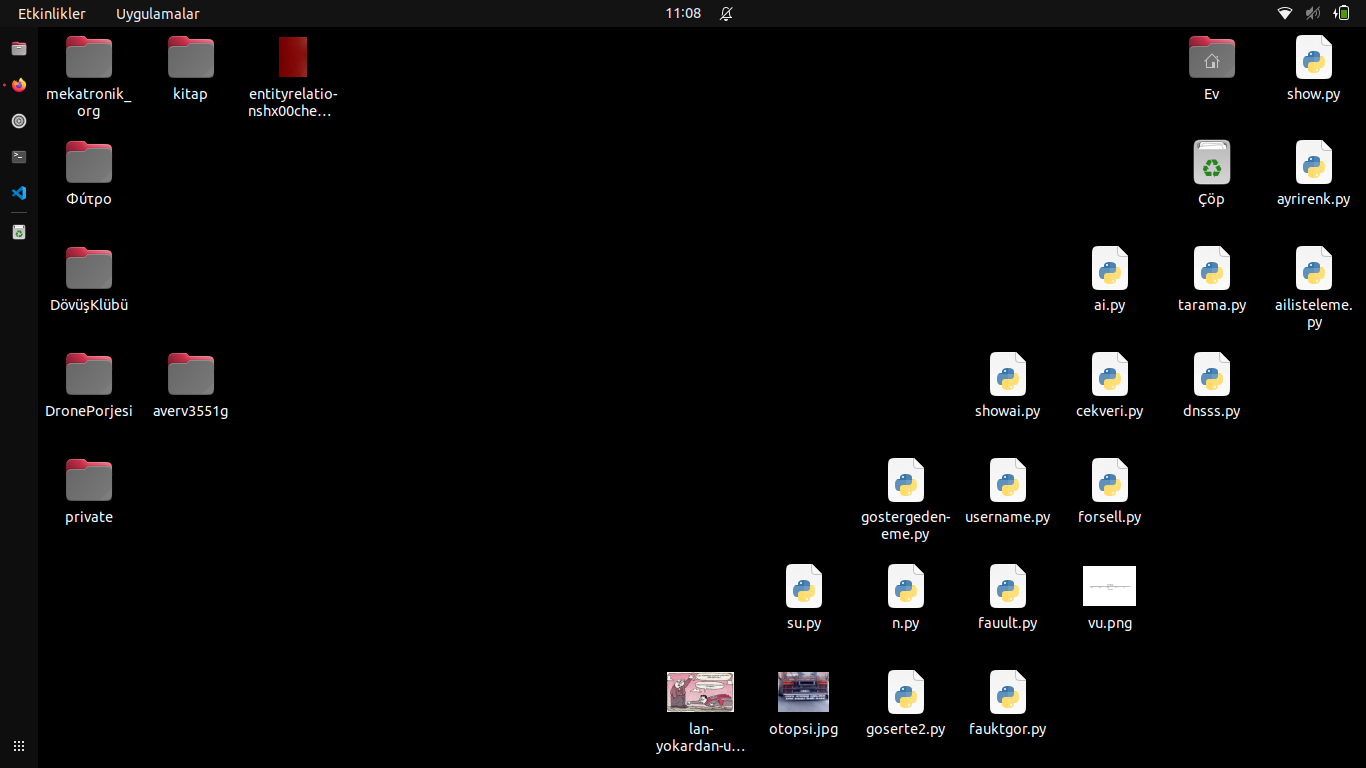Viewport: 1366px width, 768px height.
Task: Open the Etkinlikler activities menu
Action: 52,13
